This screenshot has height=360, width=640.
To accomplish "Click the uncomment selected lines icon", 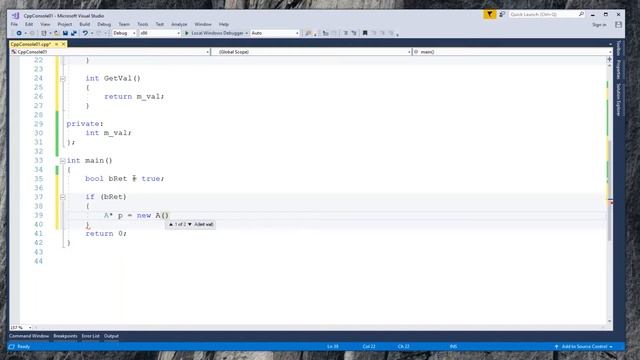I will [x=354, y=33].
